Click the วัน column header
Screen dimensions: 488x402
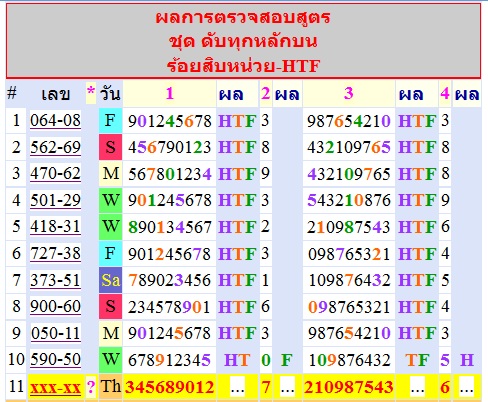click(x=110, y=94)
